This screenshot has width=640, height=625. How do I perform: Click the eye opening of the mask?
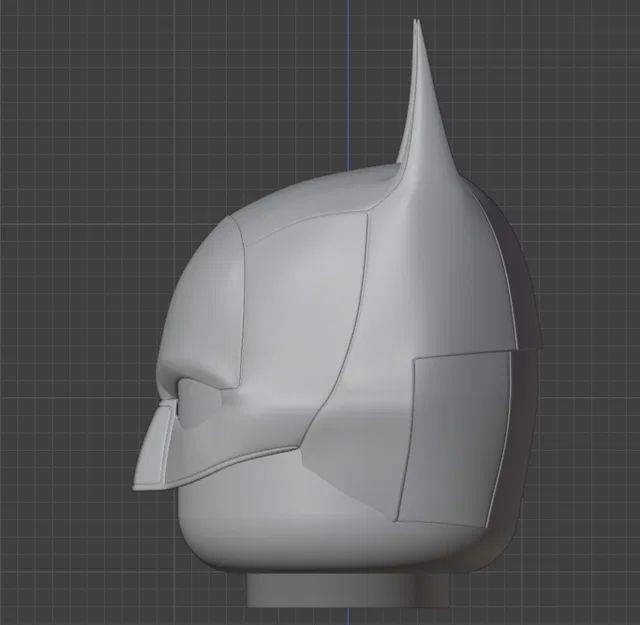200,404
